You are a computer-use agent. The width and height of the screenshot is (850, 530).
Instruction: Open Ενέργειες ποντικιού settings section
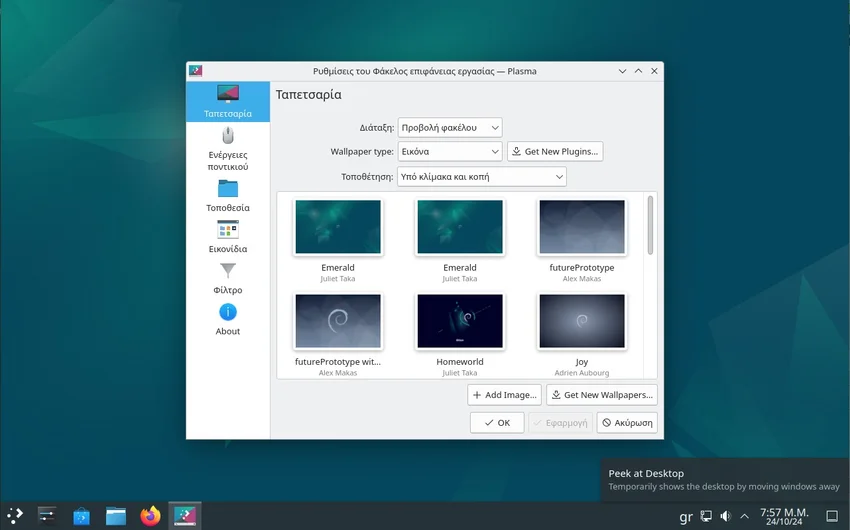(228, 148)
